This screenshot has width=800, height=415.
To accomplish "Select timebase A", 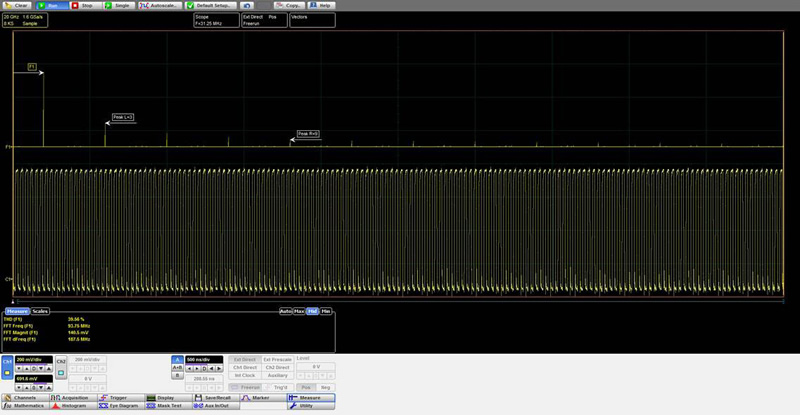I will click(177, 360).
